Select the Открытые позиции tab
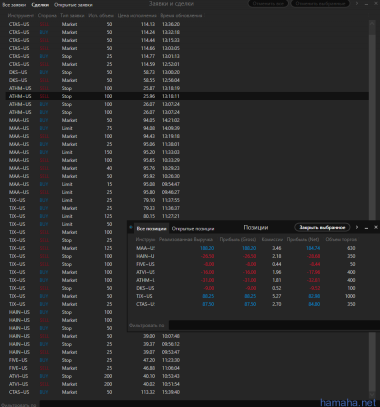The height and width of the screenshot is (407, 380). pos(193,229)
